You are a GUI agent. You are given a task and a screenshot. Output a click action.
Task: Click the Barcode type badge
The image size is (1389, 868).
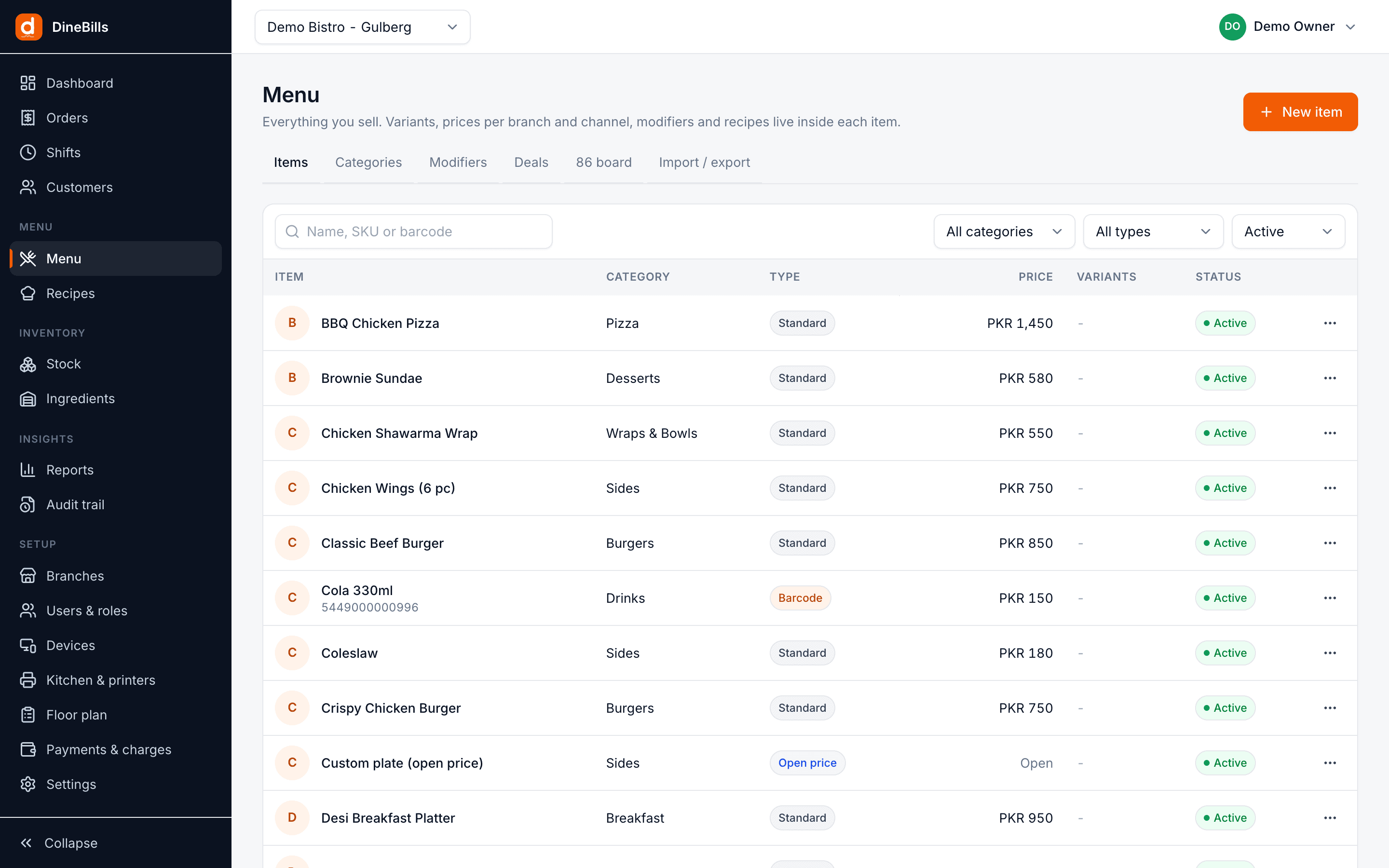click(800, 598)
